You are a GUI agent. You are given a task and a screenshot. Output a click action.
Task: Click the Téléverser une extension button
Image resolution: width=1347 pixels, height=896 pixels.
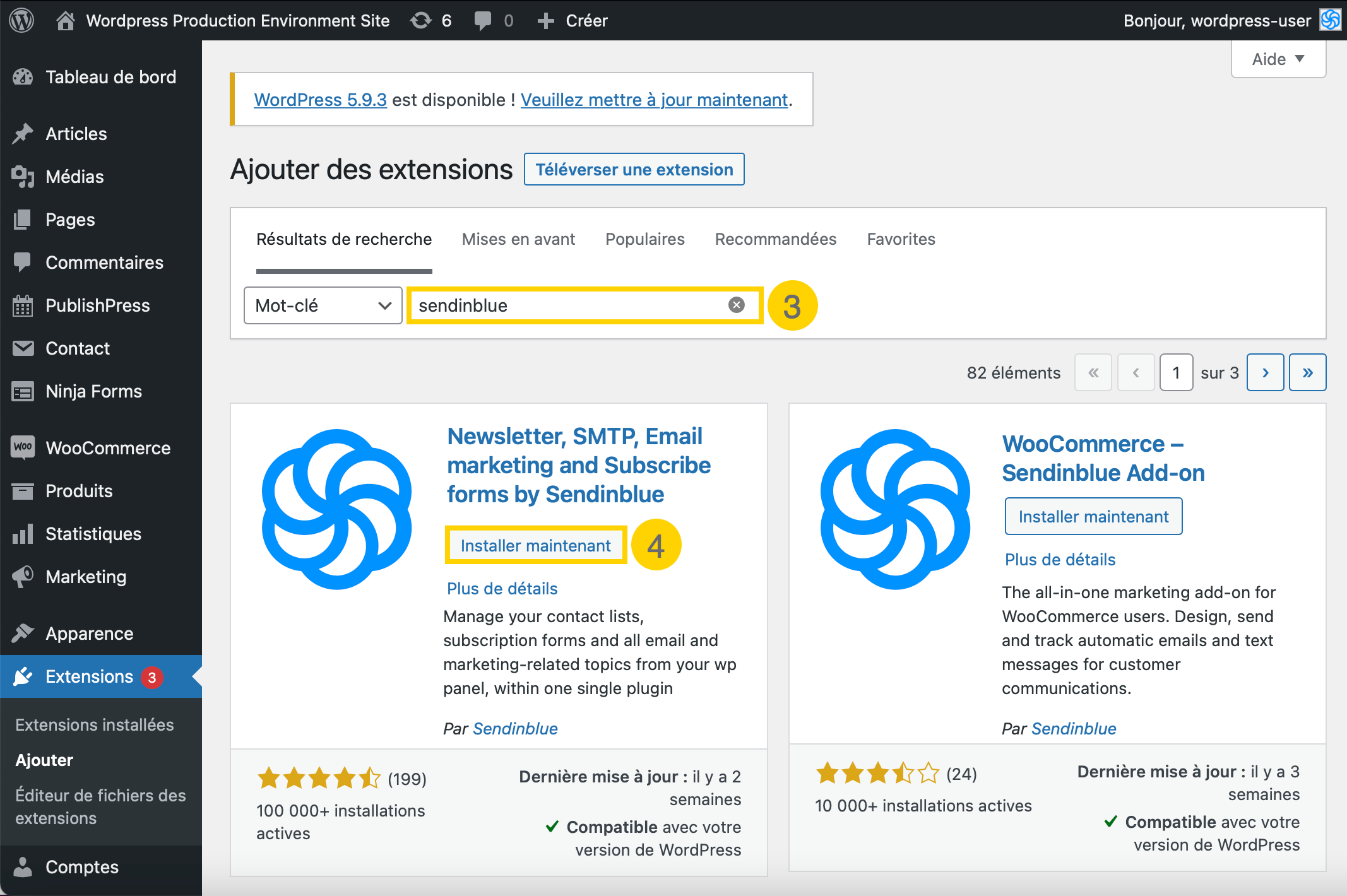pos(634,169)
